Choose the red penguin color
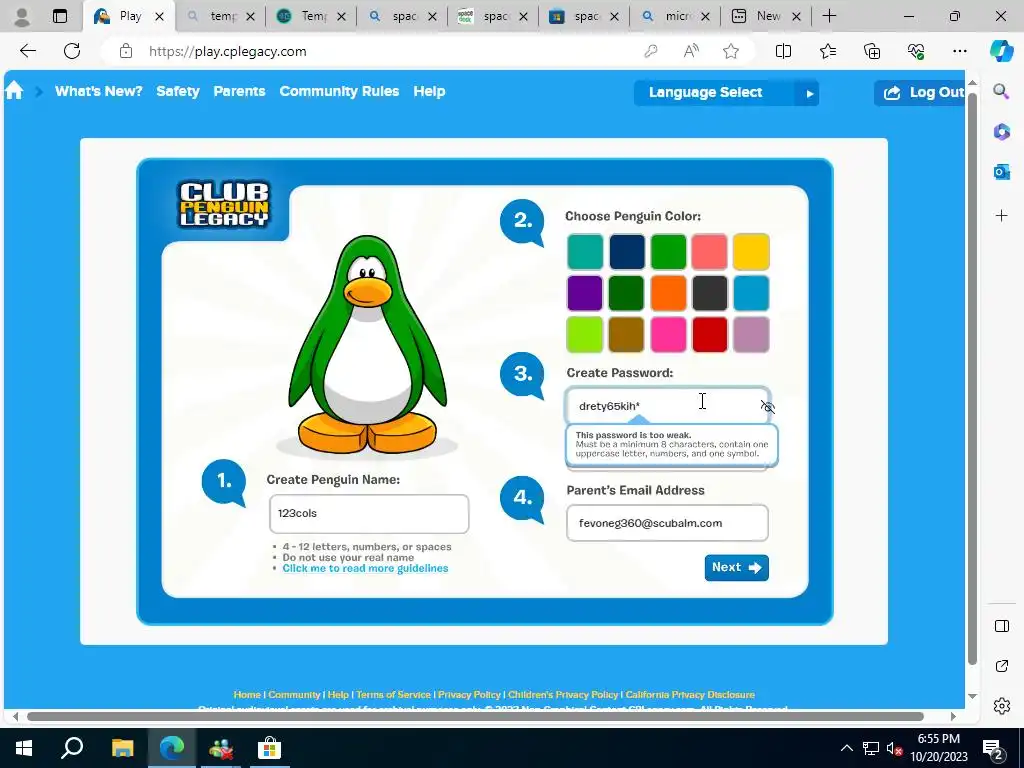 click(x=709, y=334)
